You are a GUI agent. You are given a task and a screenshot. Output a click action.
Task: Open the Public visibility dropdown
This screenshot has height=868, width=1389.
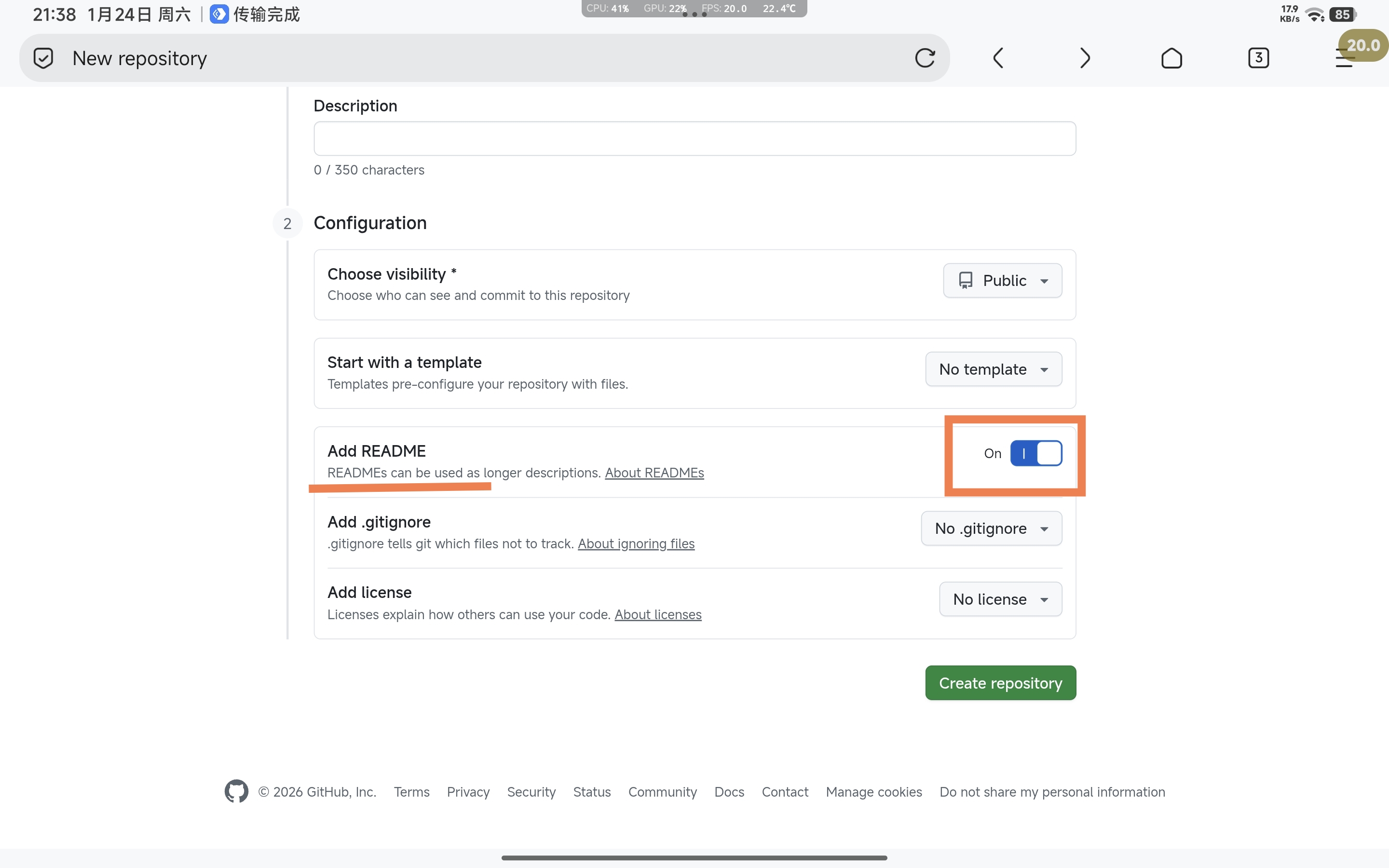click(1002, 280)
